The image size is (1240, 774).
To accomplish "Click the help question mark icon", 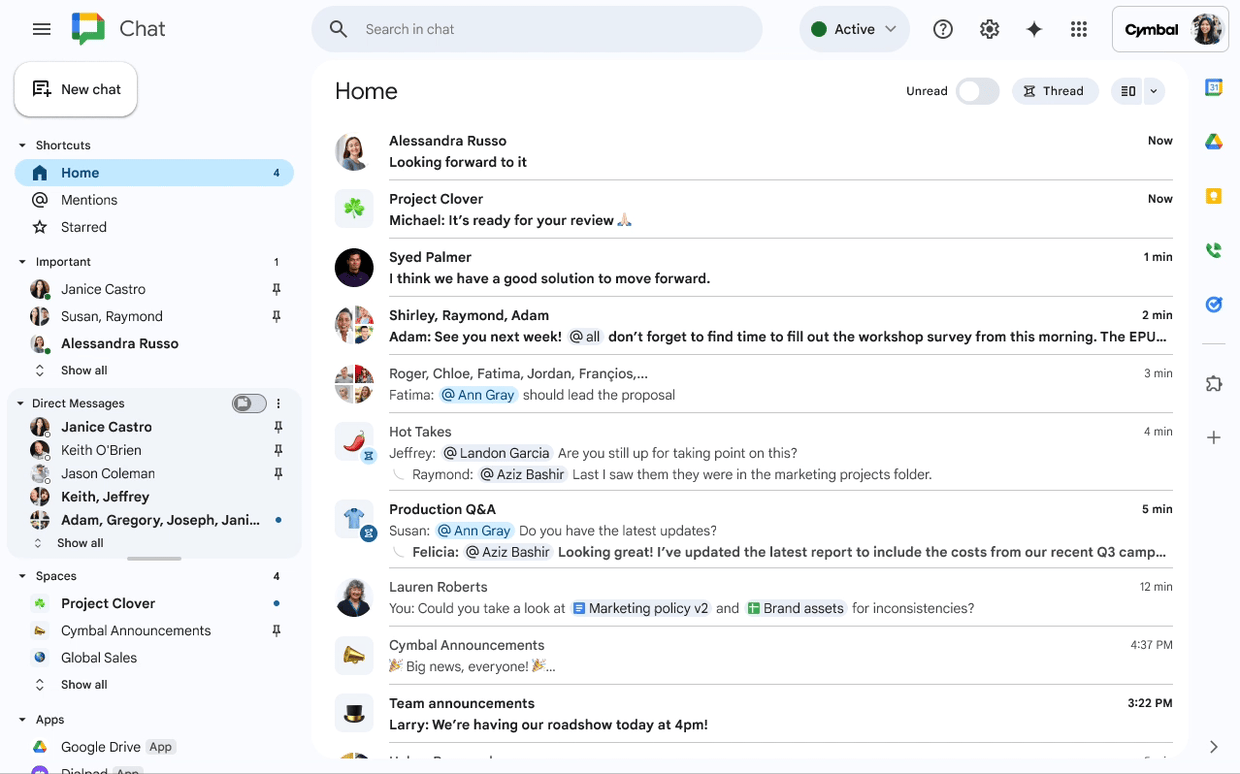I will point(942,29).
